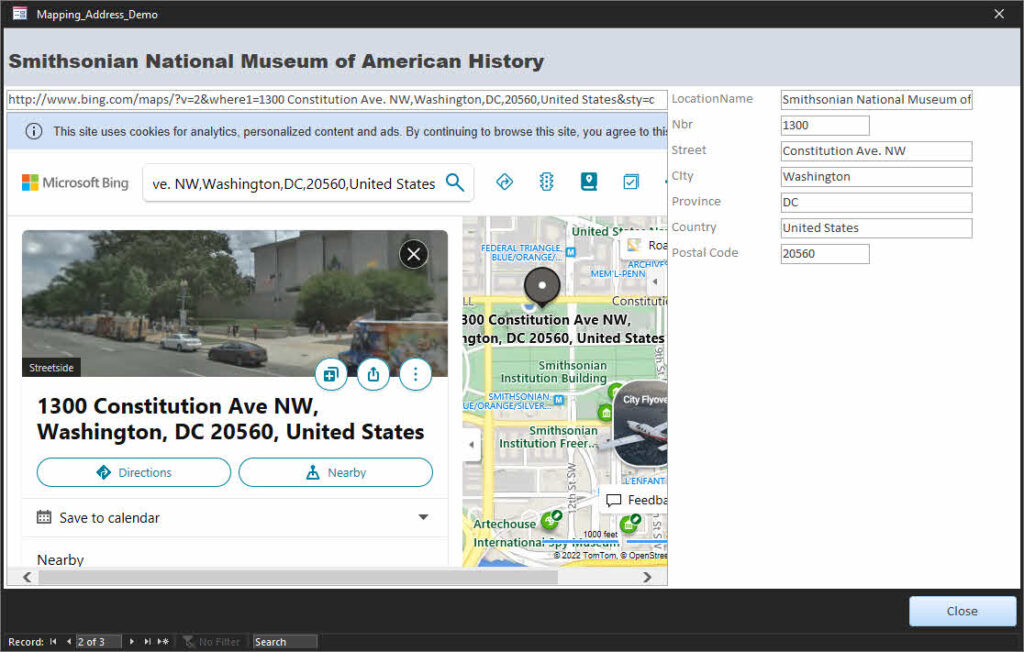1024x652 pixels.
Task: Click the Smithsonian metro station icon
Action: (x=559, y=400)
